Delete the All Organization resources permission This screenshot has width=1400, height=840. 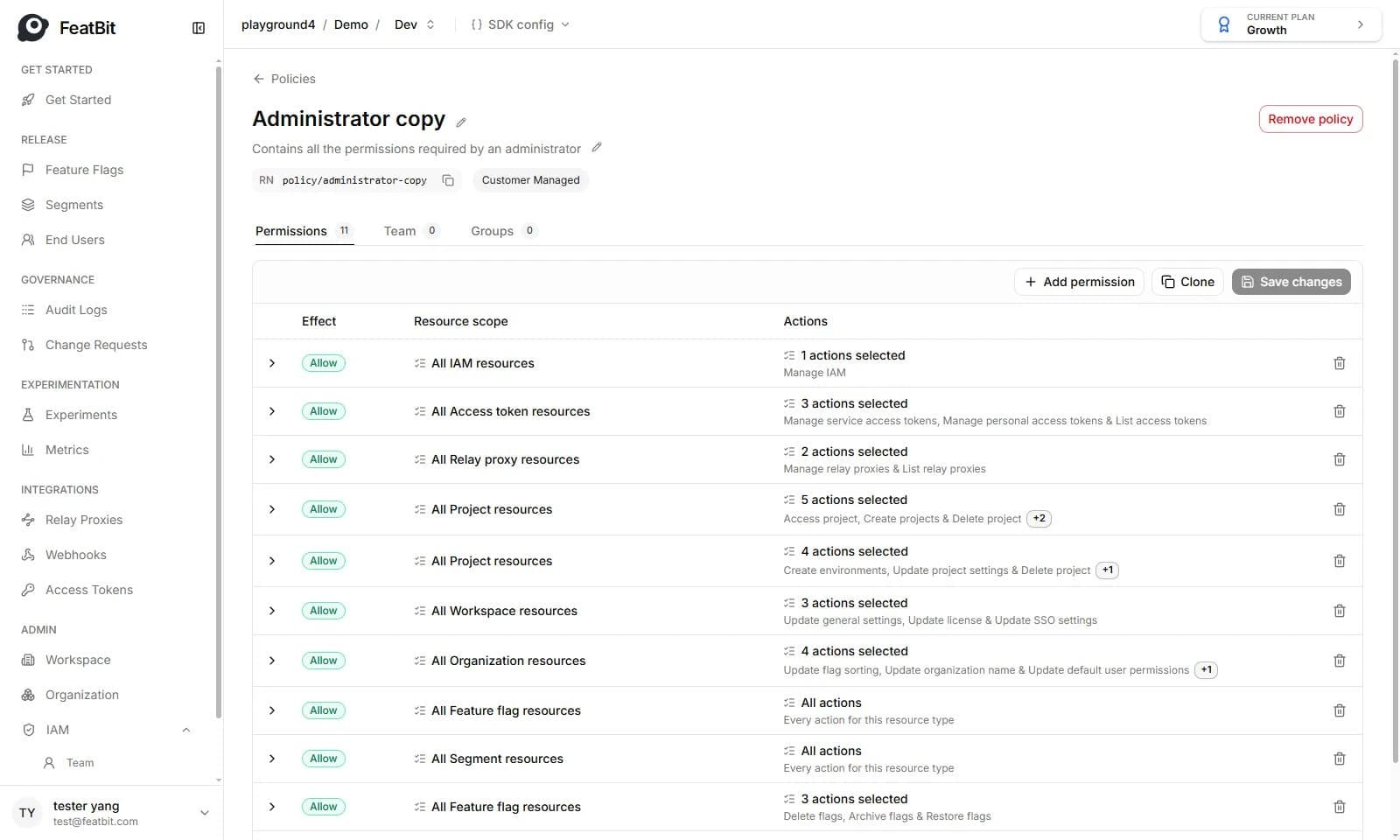(1339, 661)
